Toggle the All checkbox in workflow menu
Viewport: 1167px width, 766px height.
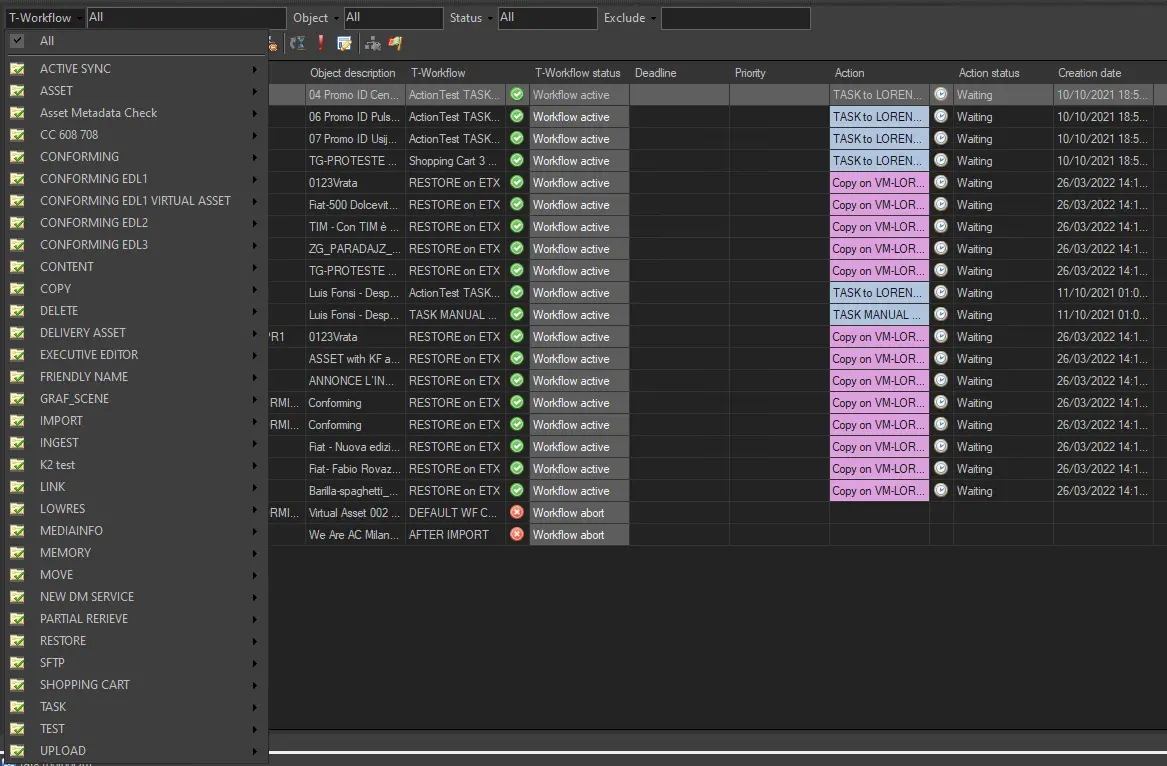click(17, 41)
